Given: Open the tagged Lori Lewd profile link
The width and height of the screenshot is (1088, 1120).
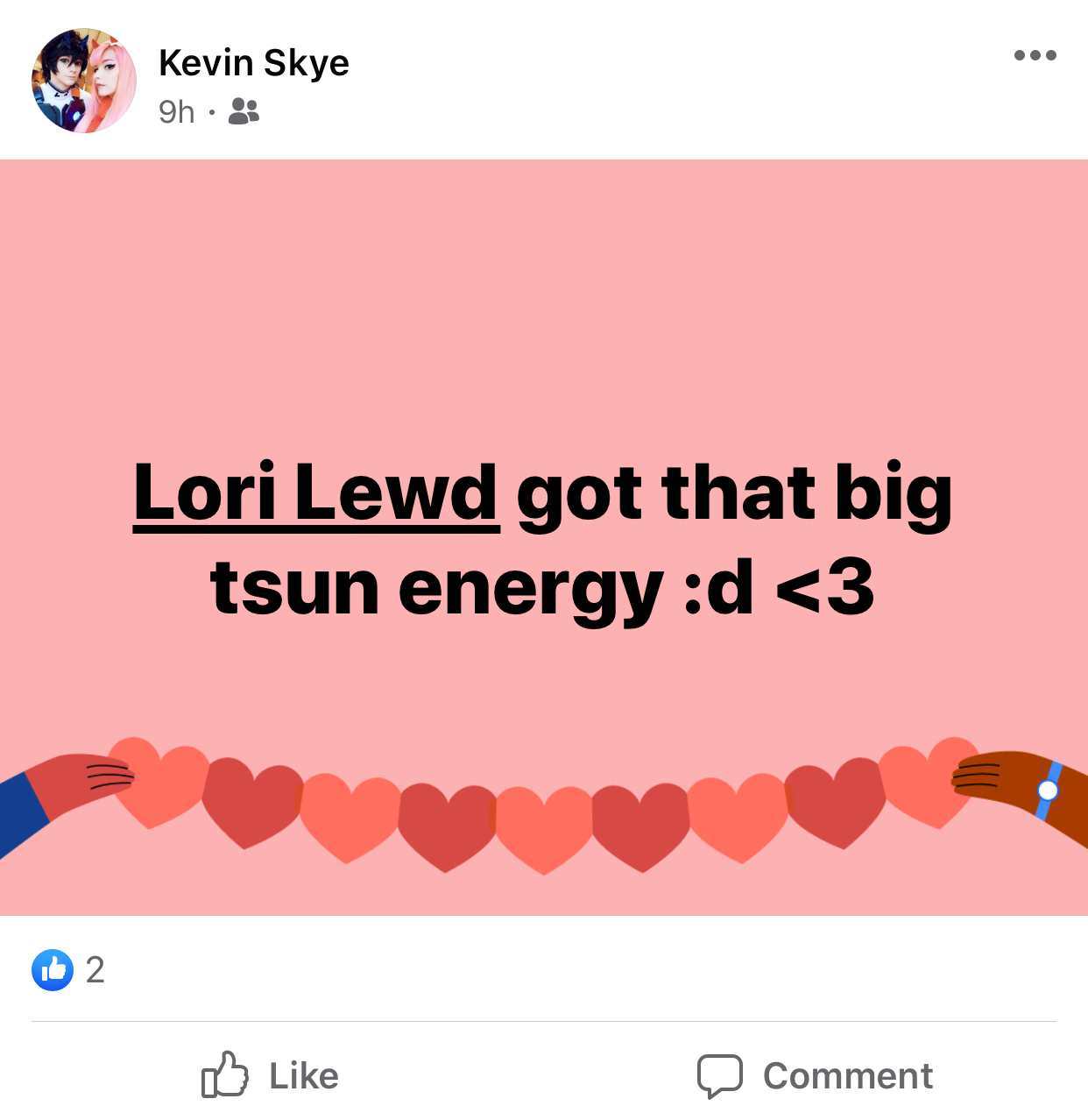Looking at the screenshot, I should (316, 493).
